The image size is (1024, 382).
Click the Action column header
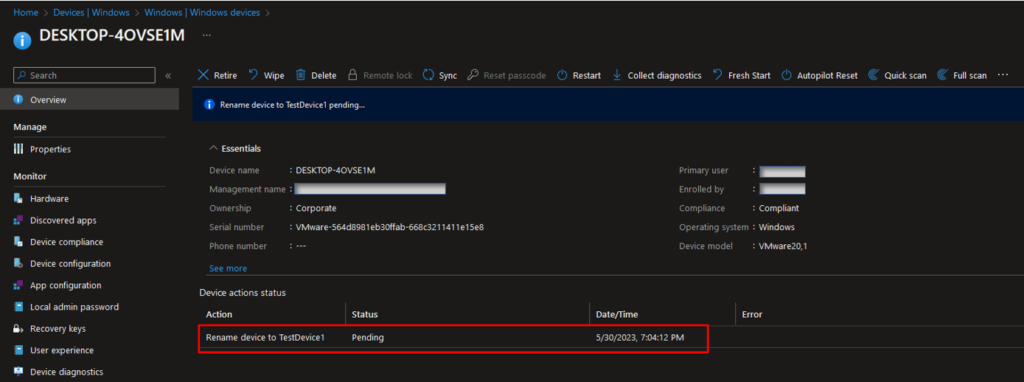[x=219, y=314]
